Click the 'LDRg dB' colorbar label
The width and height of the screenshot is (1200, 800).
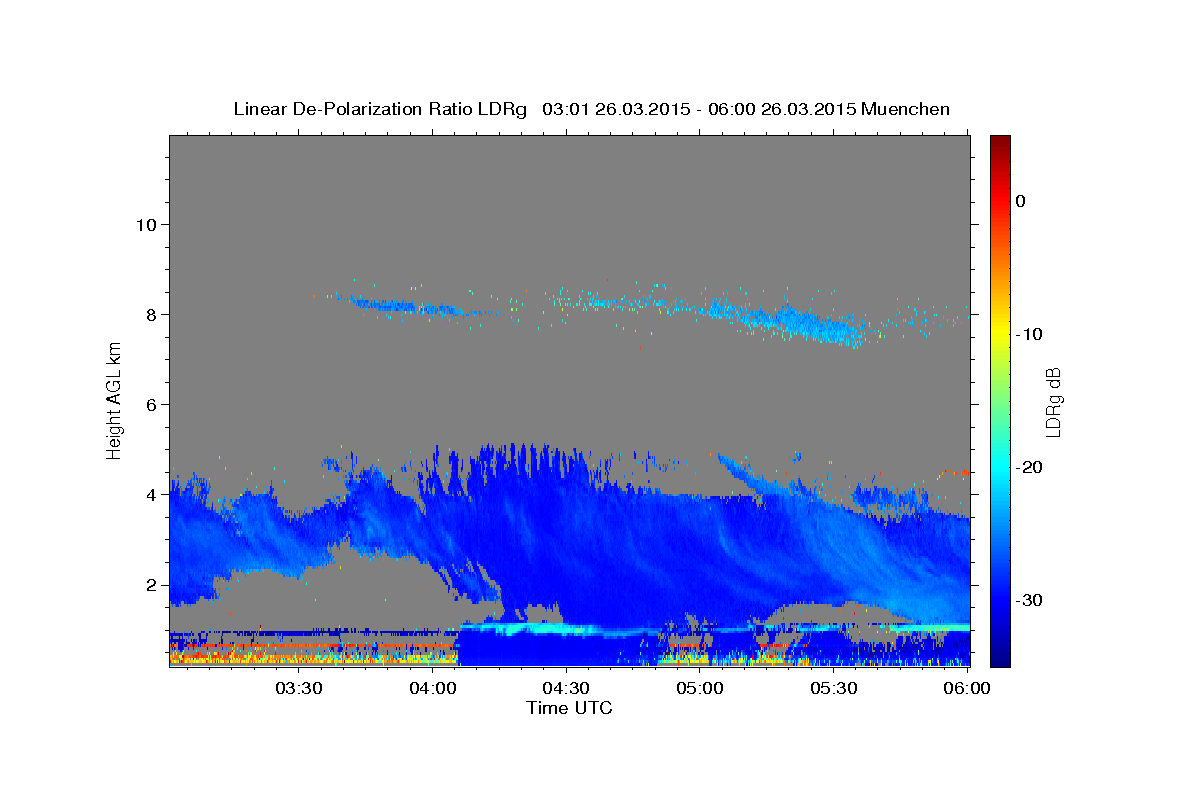[1052, 402]
